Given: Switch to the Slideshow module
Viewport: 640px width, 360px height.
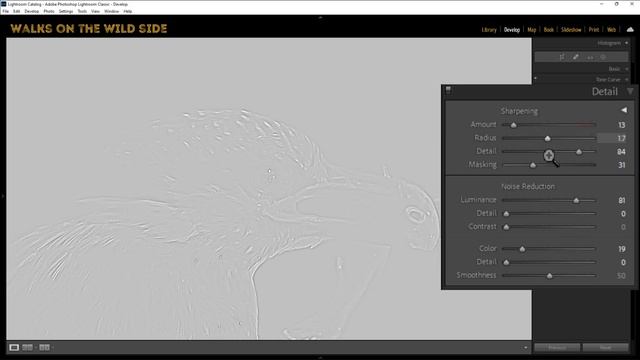Looking at the screenshot, I should tap(571, 30).
